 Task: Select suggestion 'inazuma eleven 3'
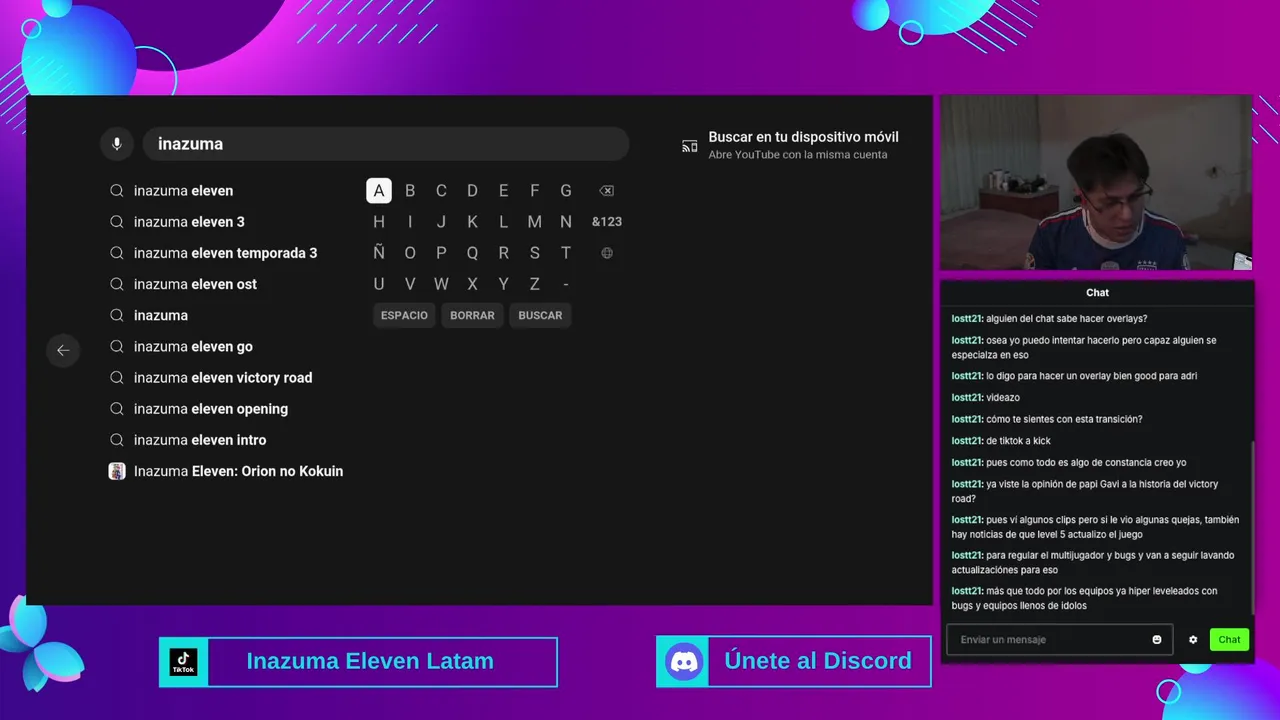pos(189,222)
